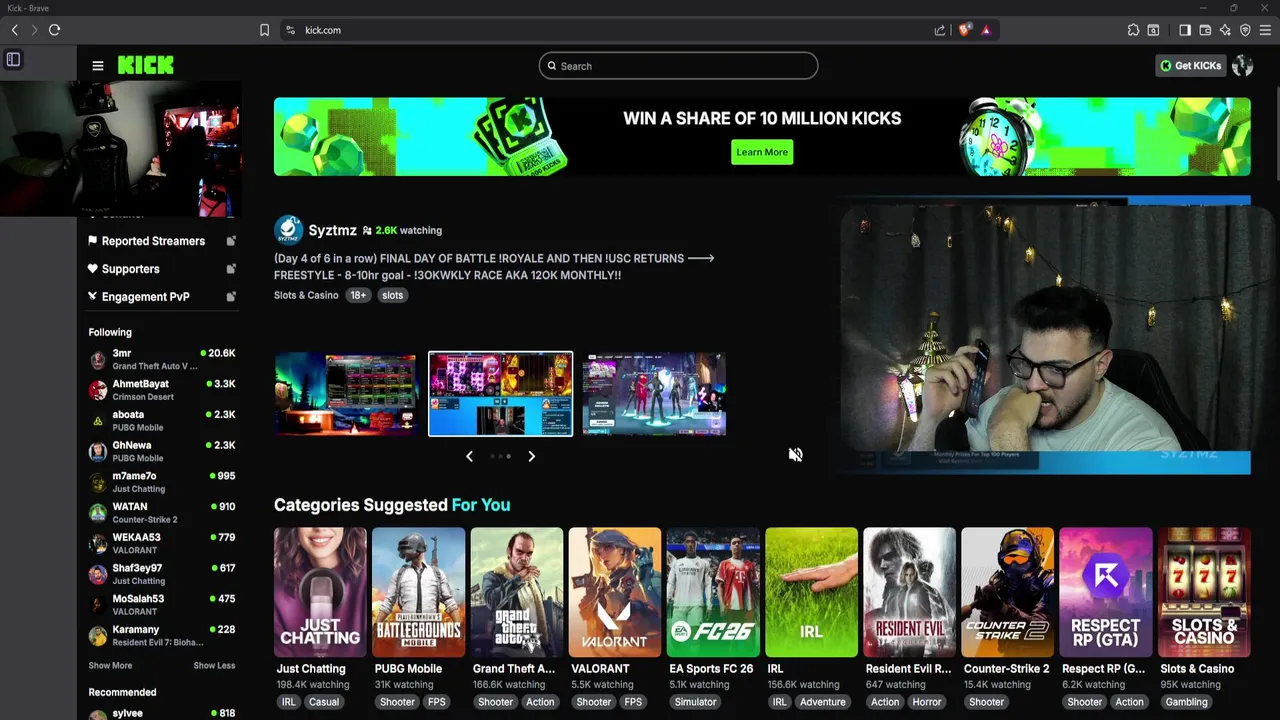The image size is (1280, 720).
Task: Go back with browser back arrow
Action: click(x=15, y=30)
